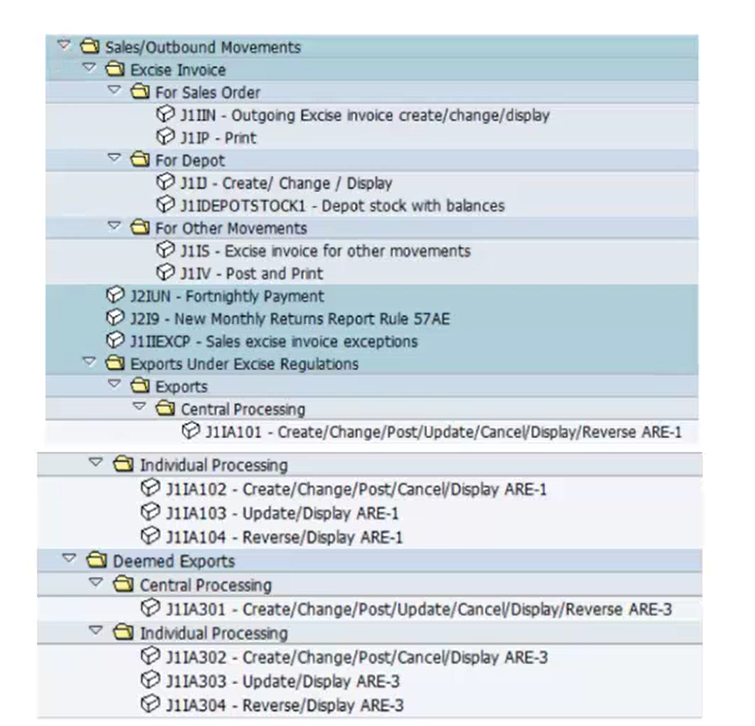Click the J1IA104 transaction cube icon
Screen dimensions: 755x726
click(150, 536)
